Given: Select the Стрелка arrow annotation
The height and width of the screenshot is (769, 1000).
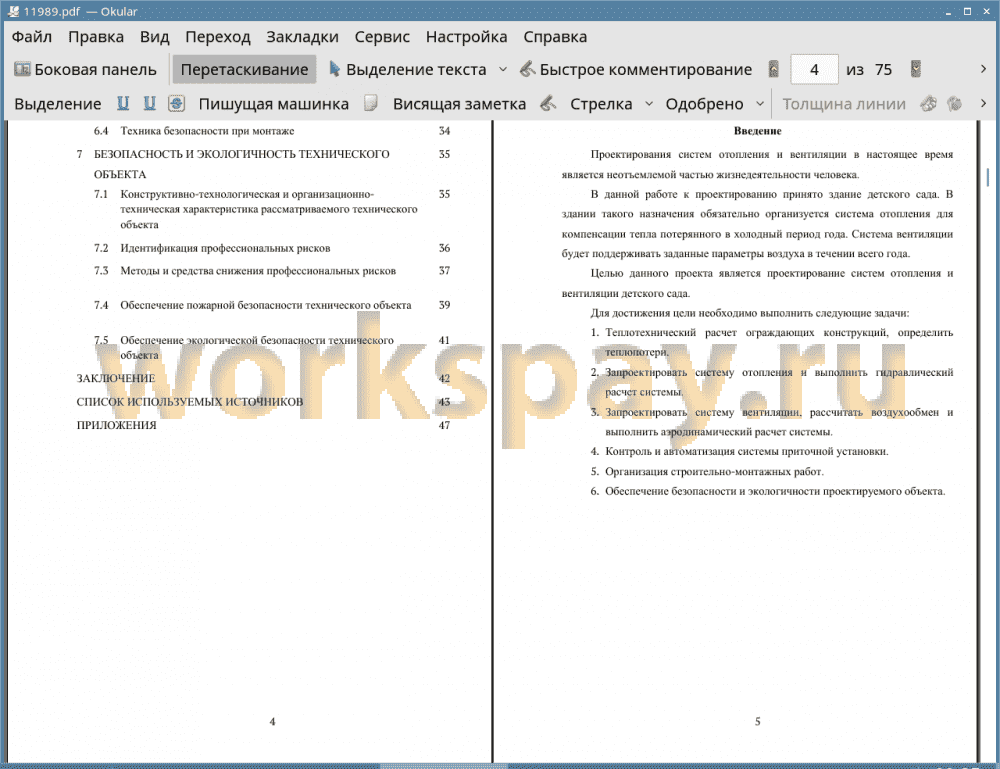Looking at the screenshot, I should pos(601,104).
